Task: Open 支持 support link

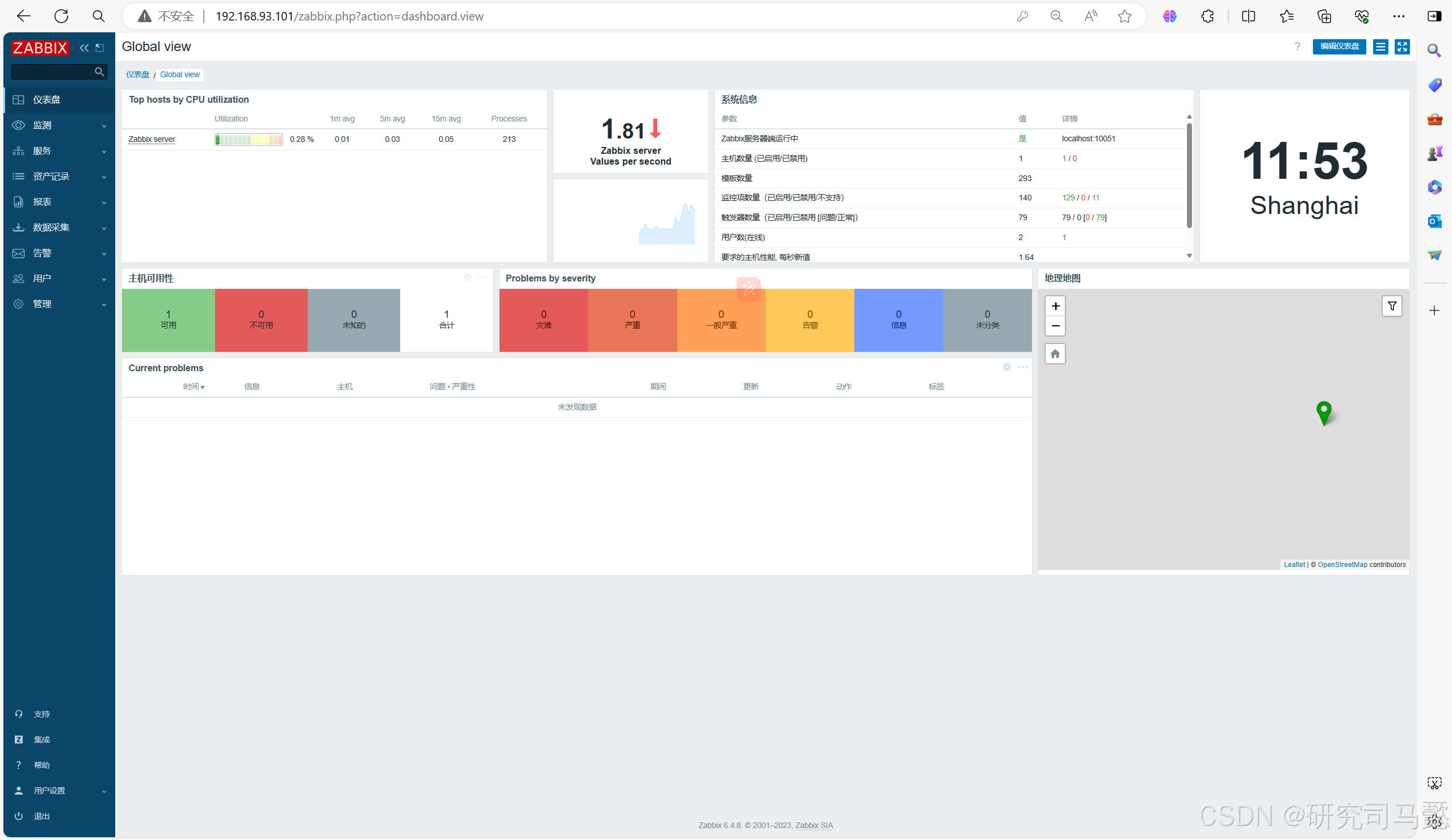Action: [x=41, y=714]
